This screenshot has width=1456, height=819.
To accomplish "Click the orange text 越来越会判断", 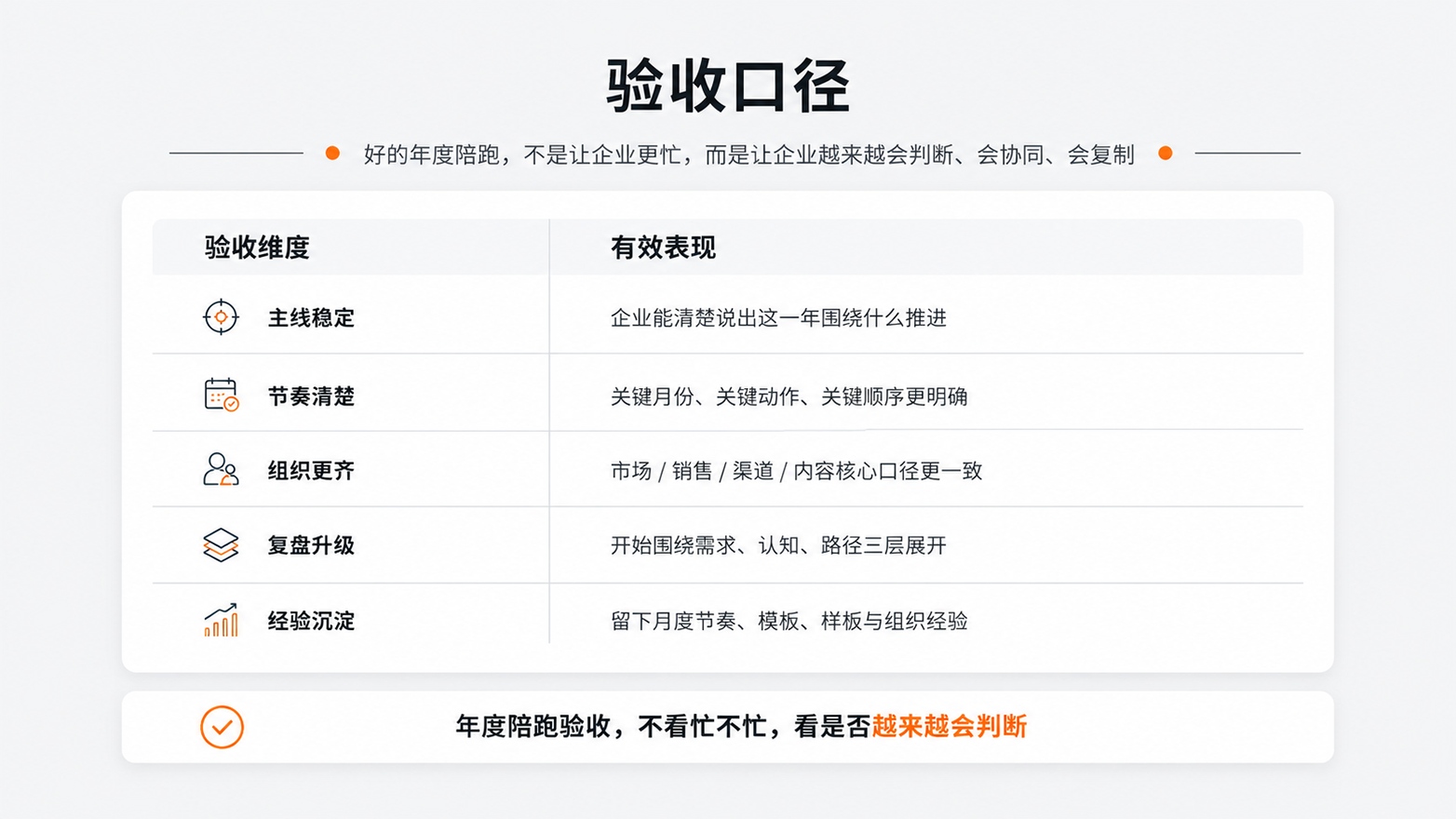I will 950,726.
